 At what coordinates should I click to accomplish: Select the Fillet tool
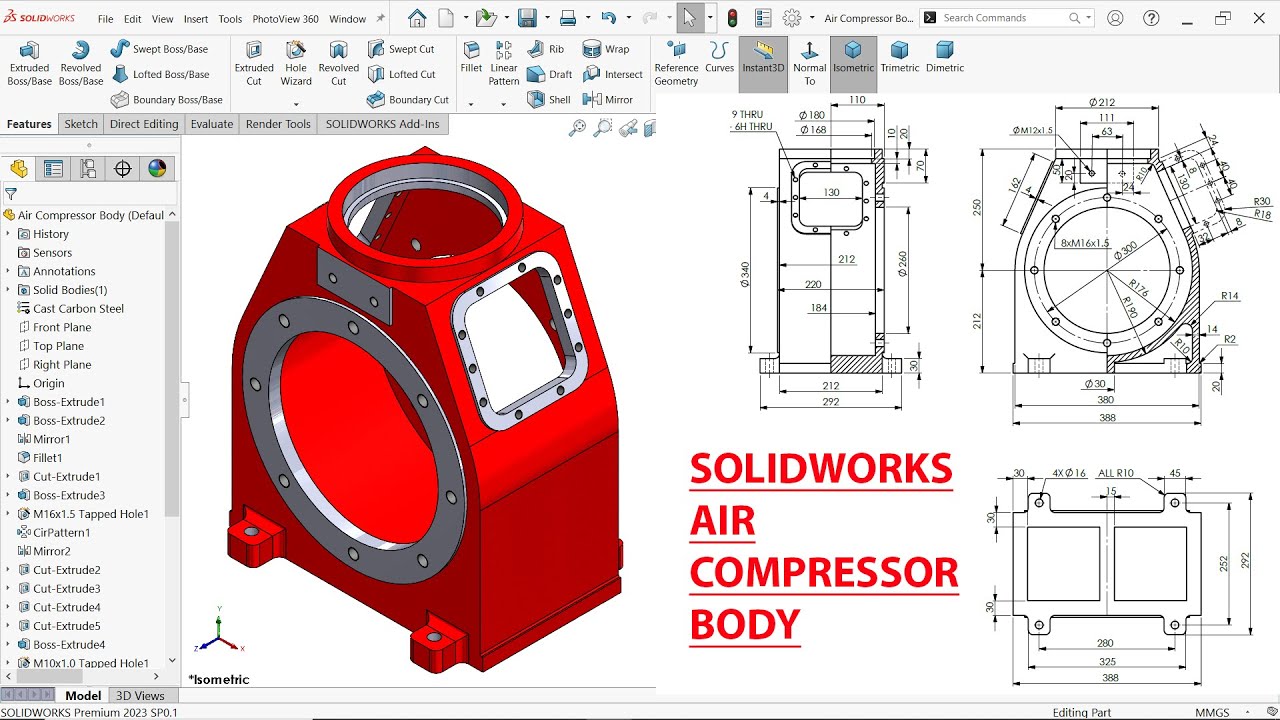tap(471, 58)
